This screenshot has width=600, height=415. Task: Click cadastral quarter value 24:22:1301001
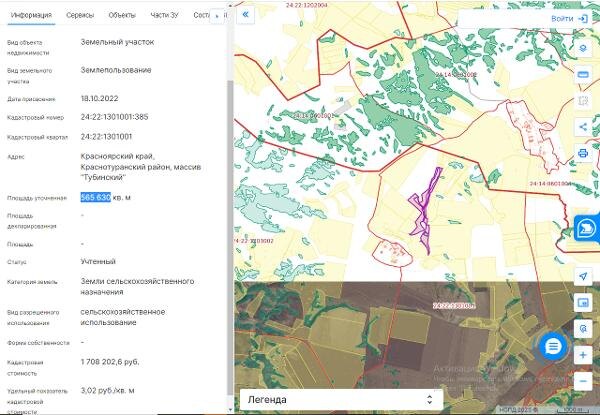click(106, 137)
